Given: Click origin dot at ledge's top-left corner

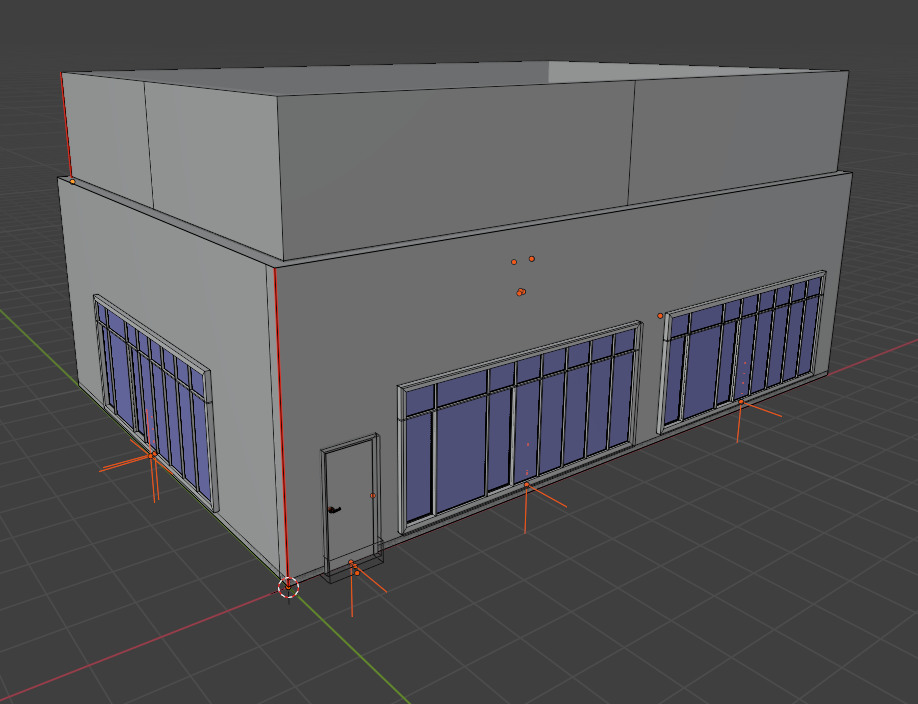Looking at the screenshot, I should coord(73,182).
